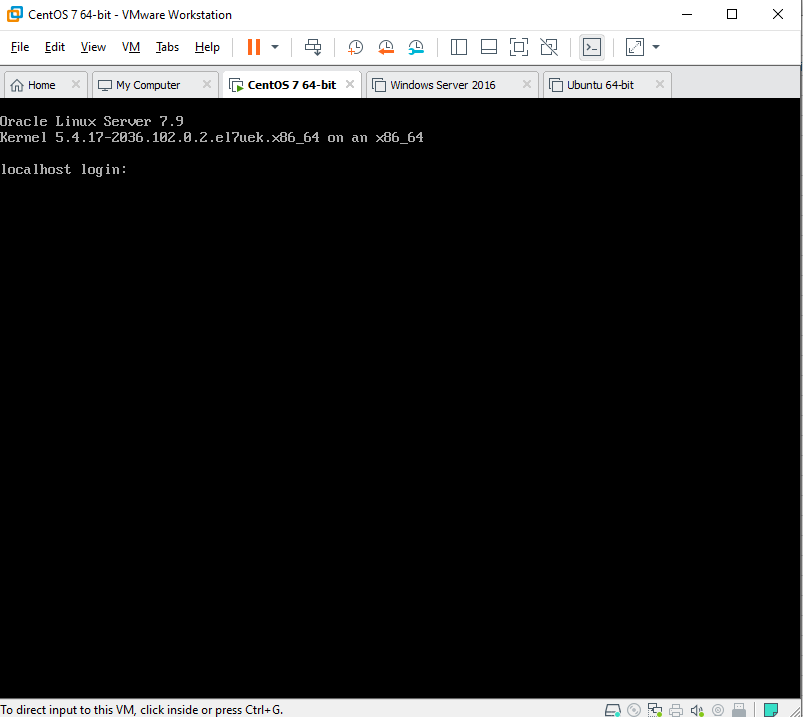This screenshot has height=717, width=803.
Task: Toggle the console view button
Action: (592, 47)
